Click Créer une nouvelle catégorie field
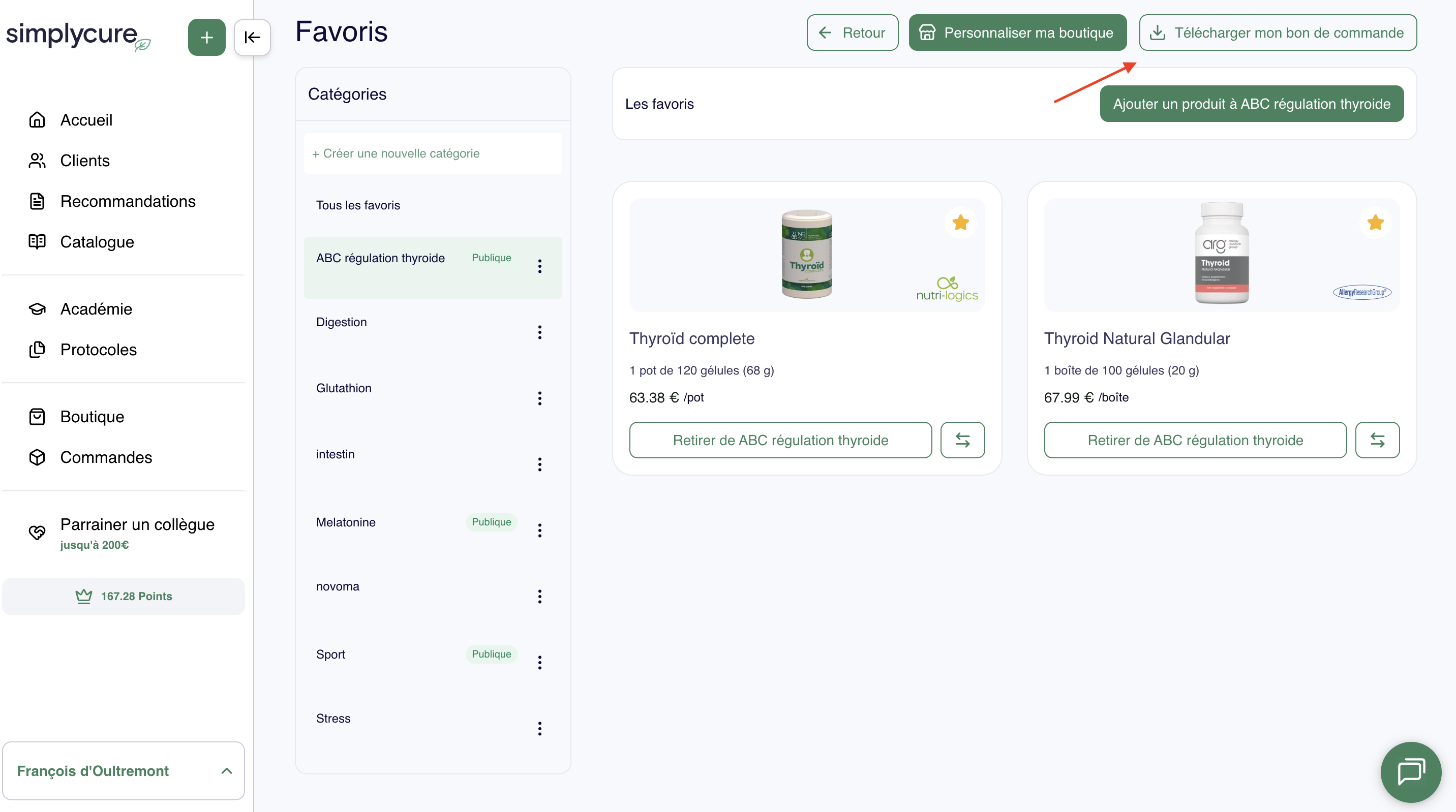 [x=433, y=153]
